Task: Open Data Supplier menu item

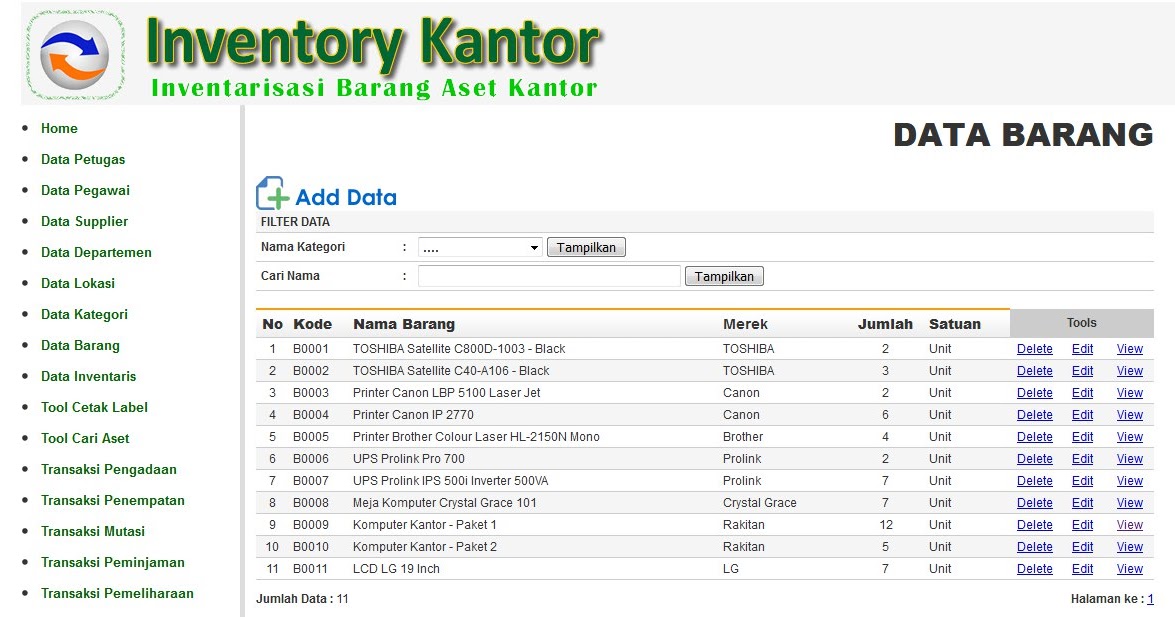Action: (85, 221)
